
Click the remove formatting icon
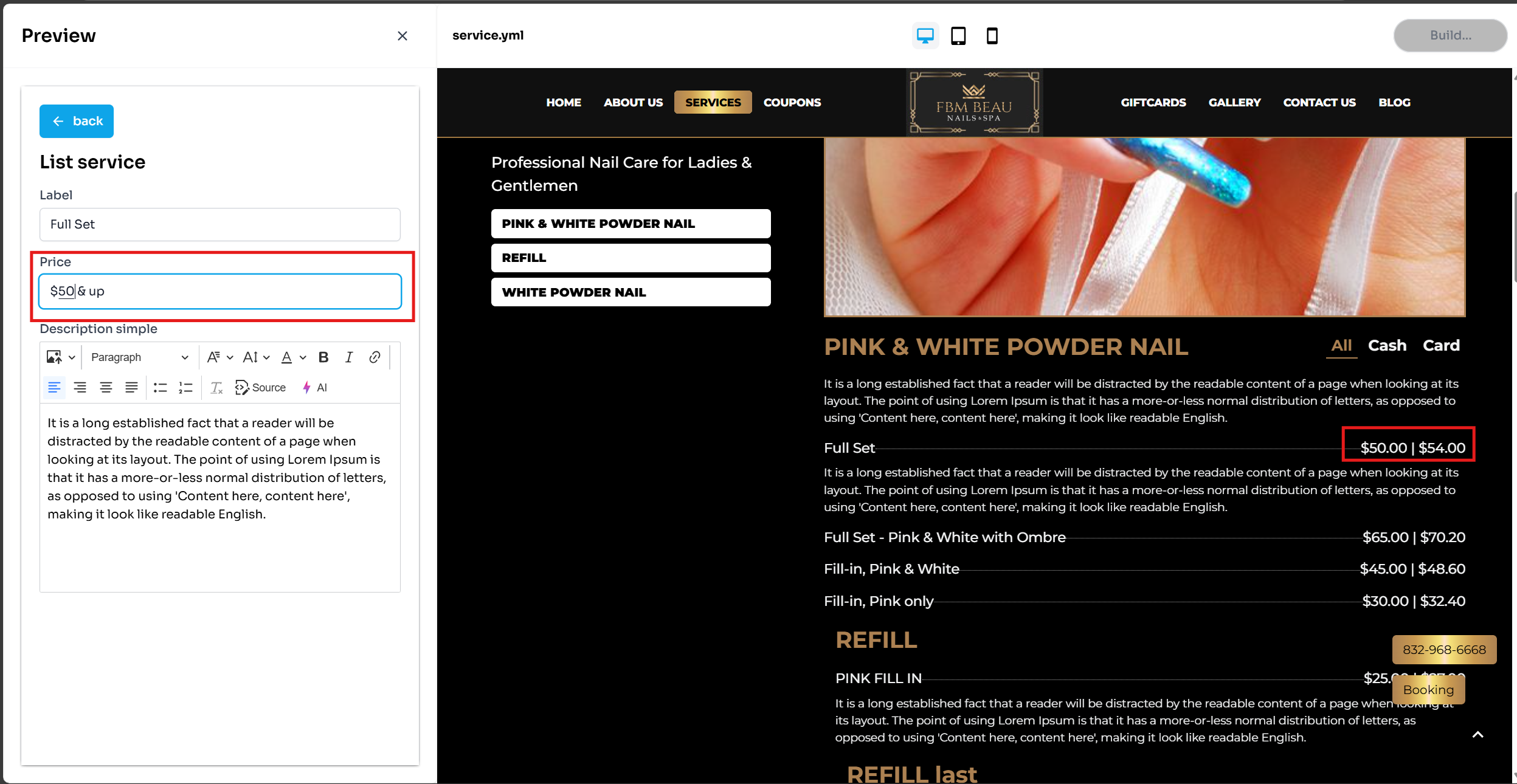pos(216,388)
